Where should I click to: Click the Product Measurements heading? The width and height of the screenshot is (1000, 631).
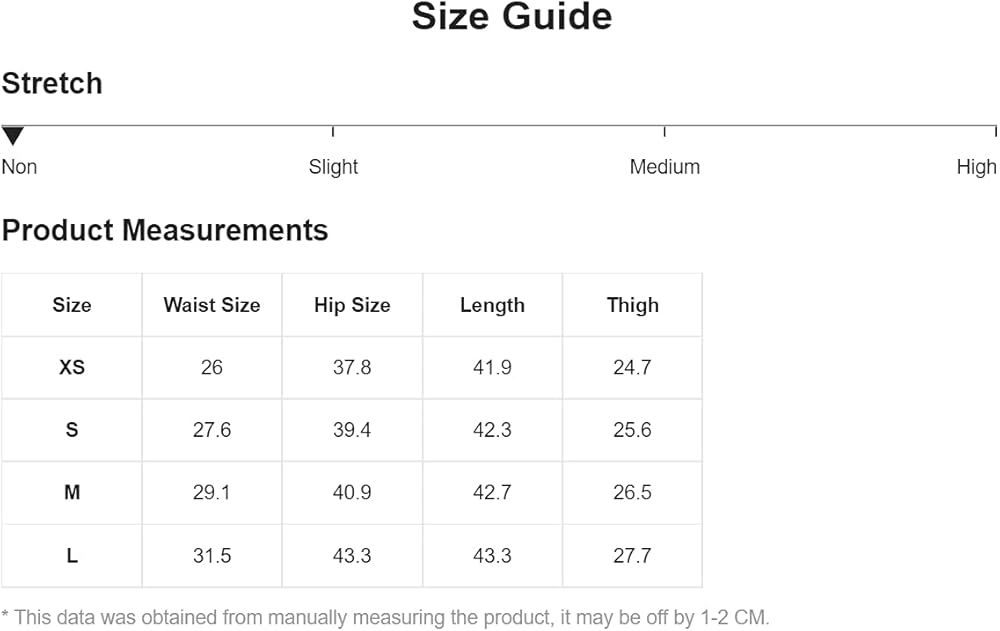(165, 230)
